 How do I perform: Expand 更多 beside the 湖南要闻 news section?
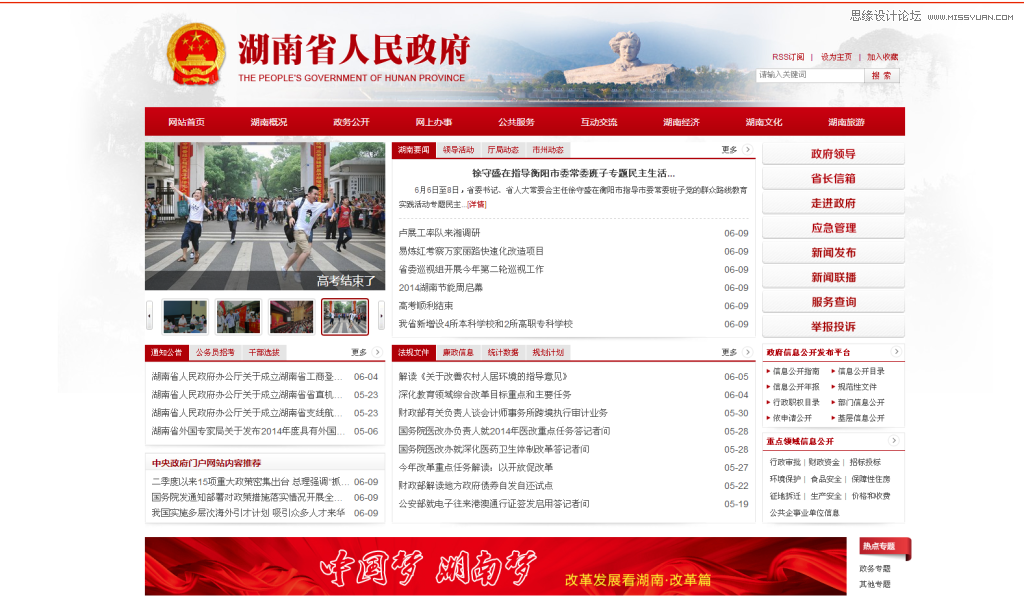pos(731,147)
